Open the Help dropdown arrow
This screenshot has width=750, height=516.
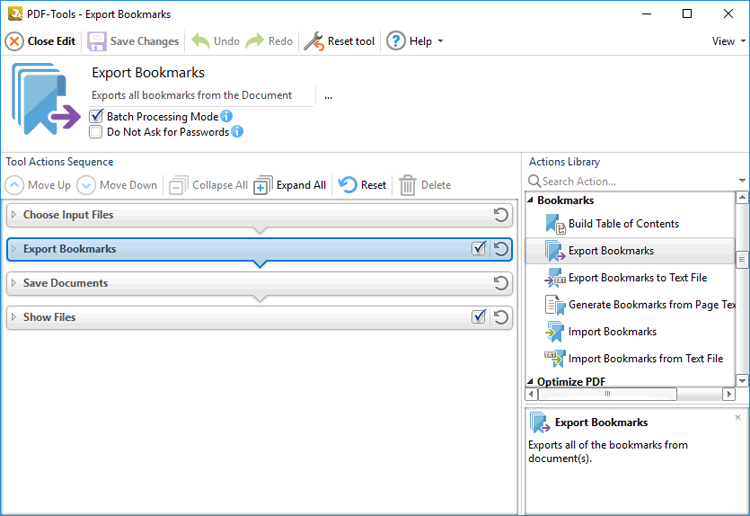click(441, 41)
